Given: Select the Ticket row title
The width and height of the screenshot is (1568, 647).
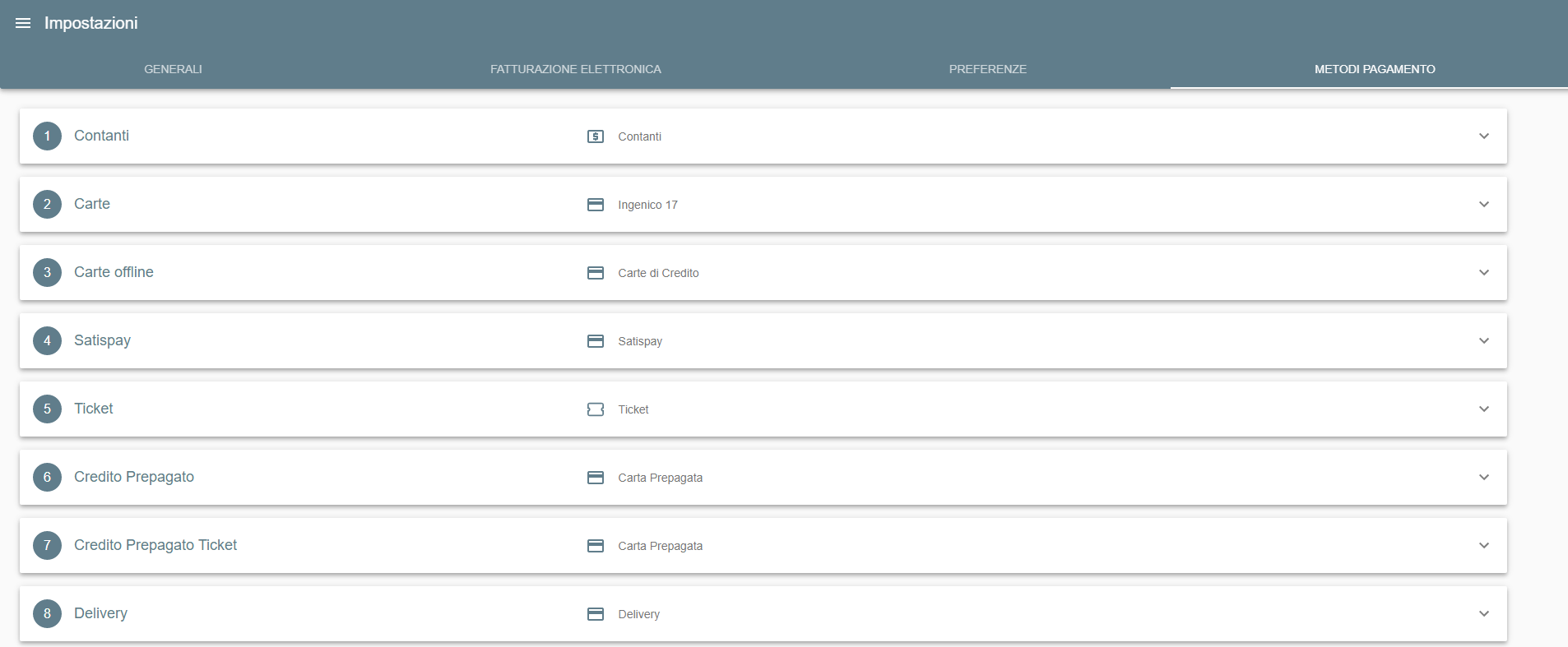Looking at the screenshot, I should click(94, 409).
